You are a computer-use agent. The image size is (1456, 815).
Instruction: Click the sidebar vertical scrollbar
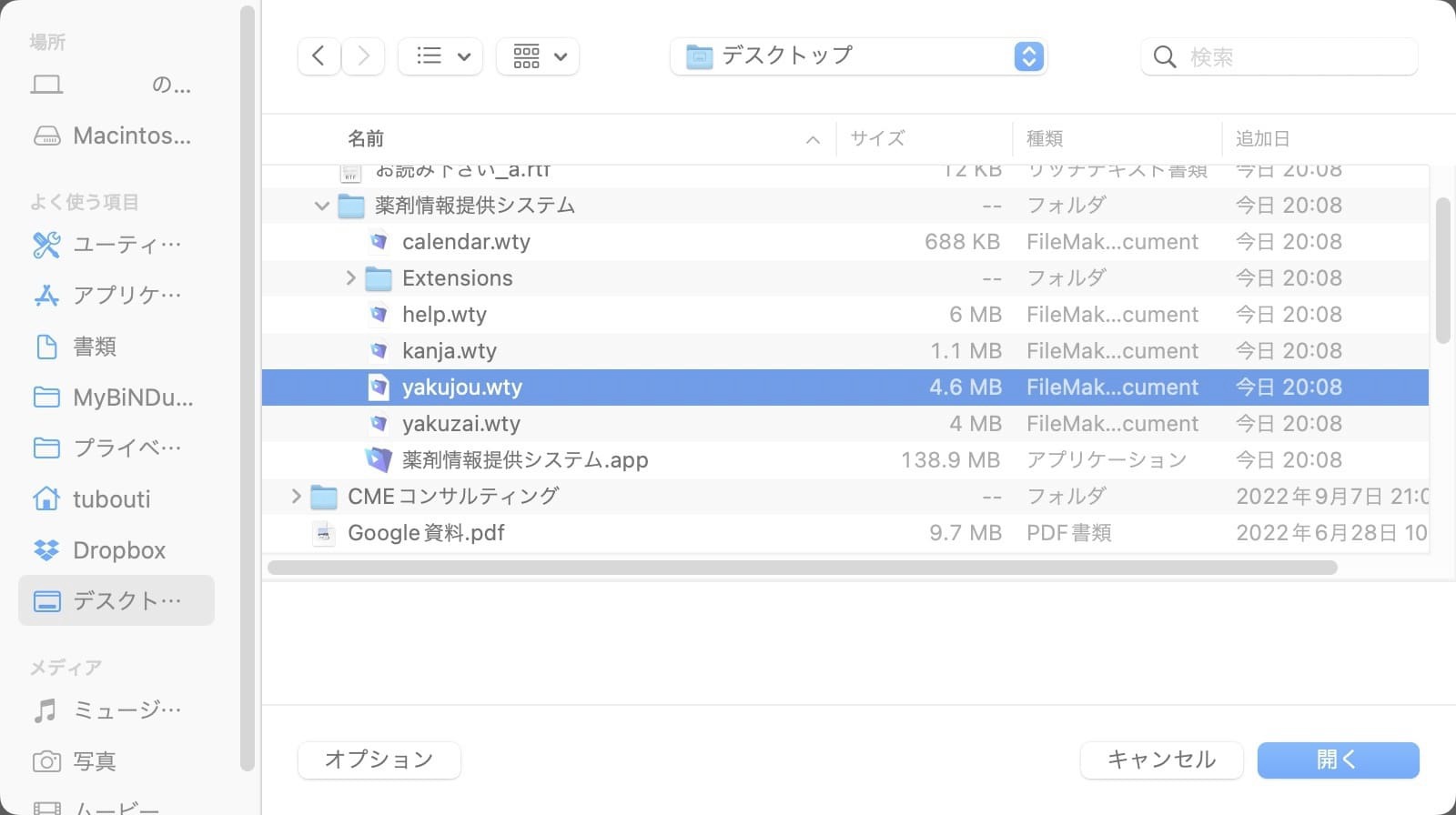(247, 388)
